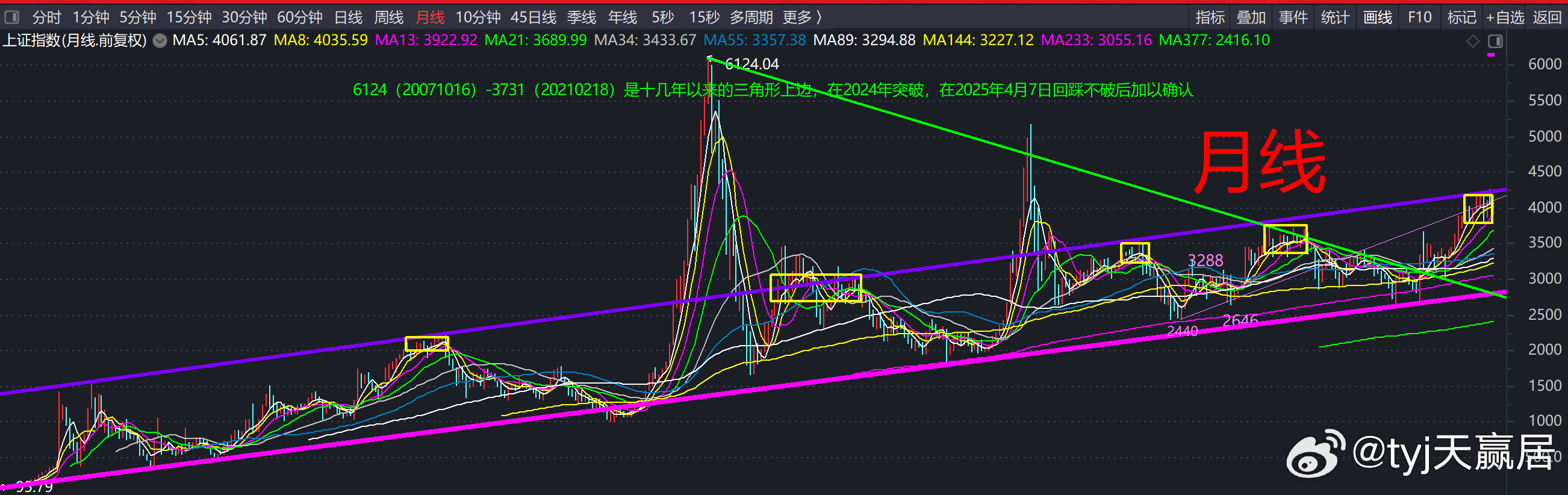Select the 30分钟 period tab

tap(244, 17)
